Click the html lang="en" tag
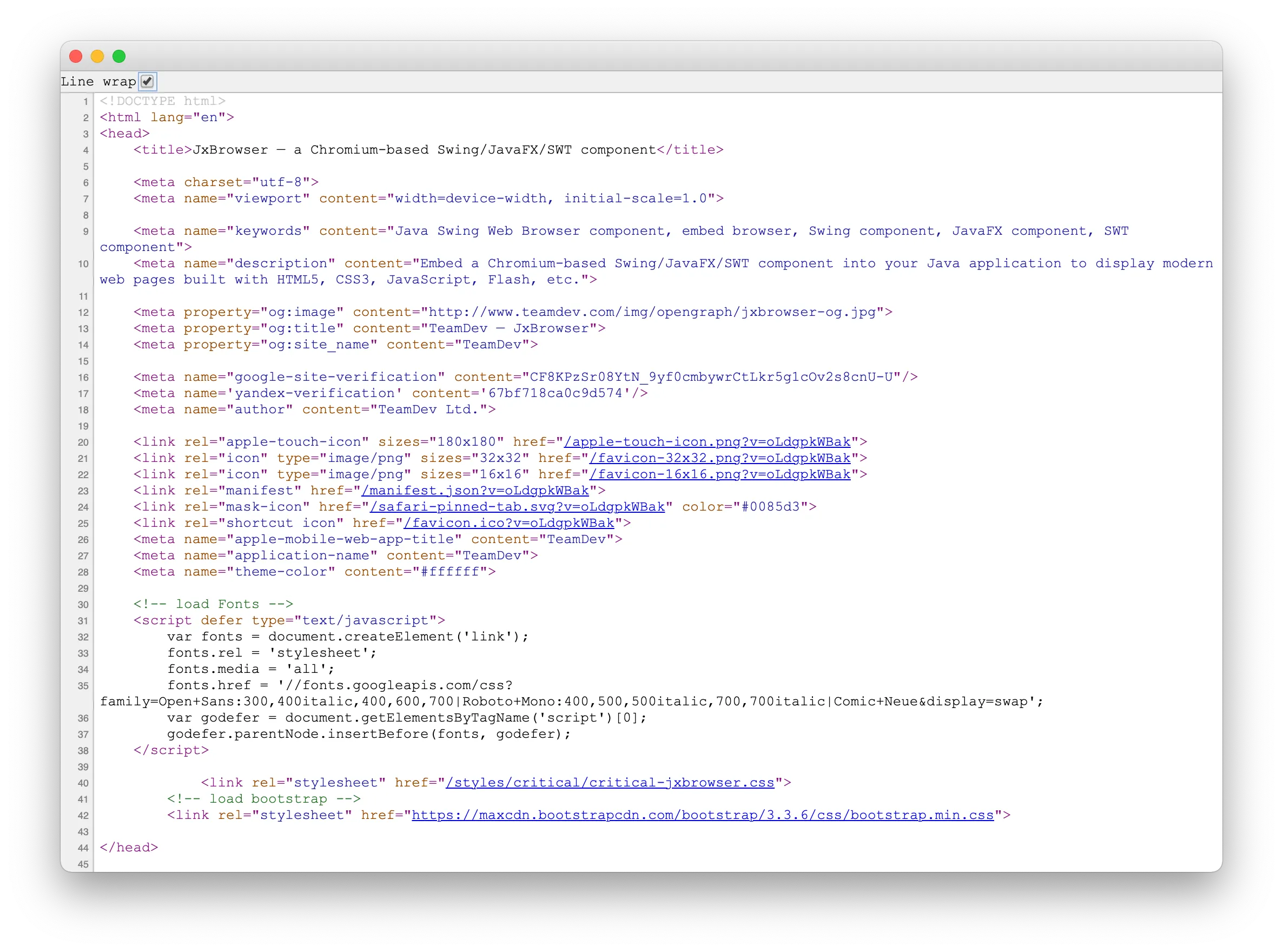This screenshot has height=952, width=1283. [167, 117]
